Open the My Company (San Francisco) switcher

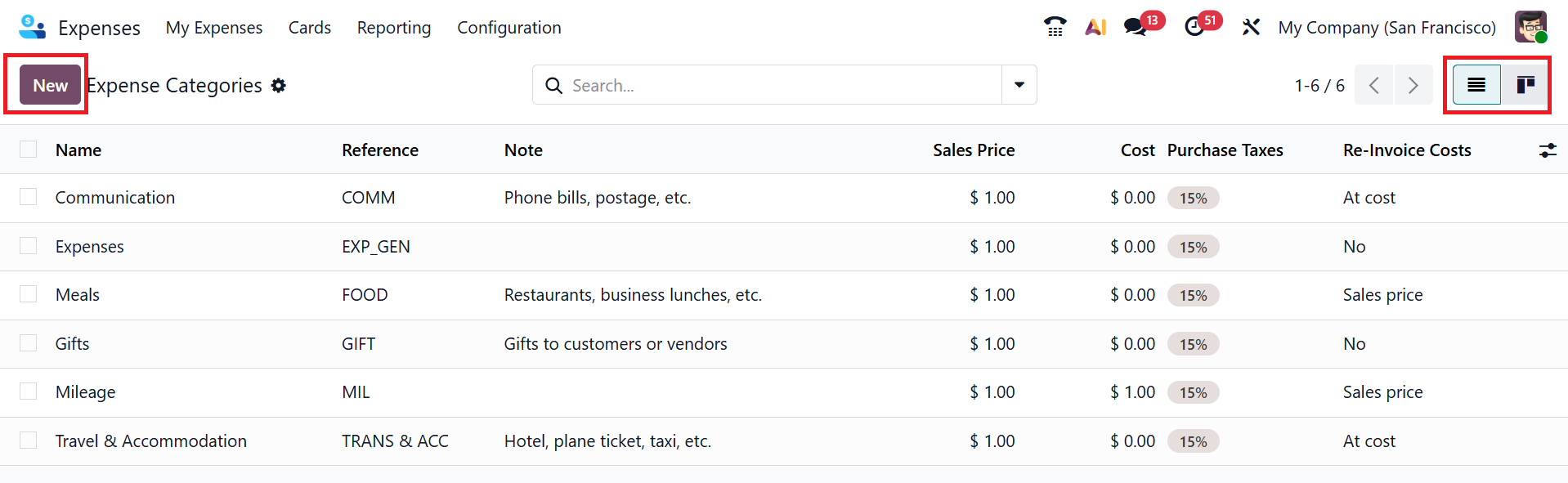(1387, 28)
